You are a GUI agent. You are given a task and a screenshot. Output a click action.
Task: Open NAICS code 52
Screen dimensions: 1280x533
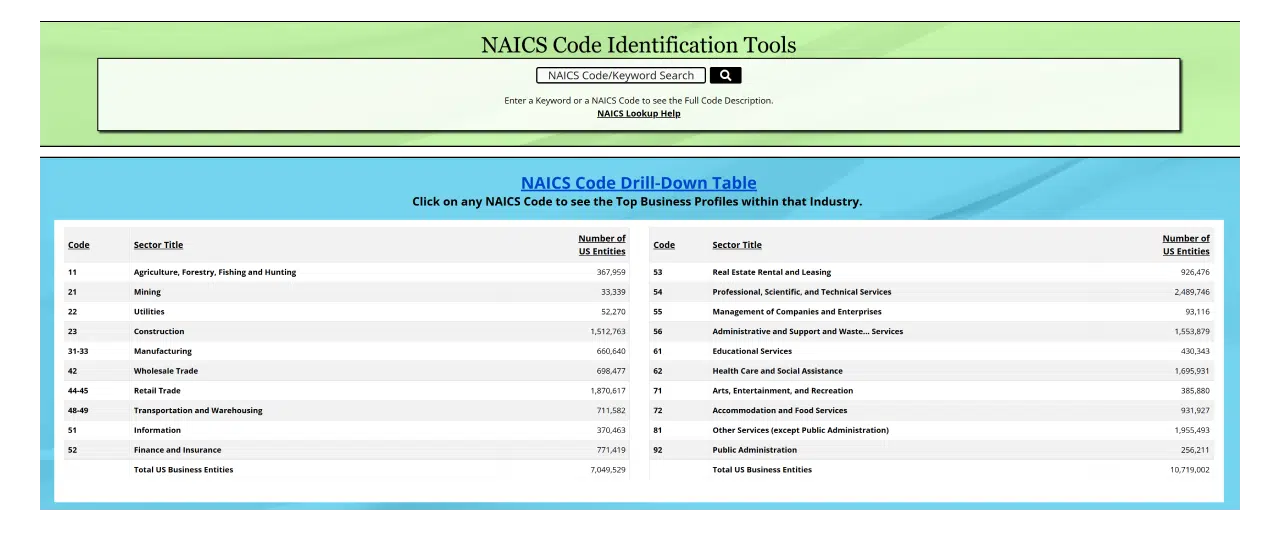73,450
